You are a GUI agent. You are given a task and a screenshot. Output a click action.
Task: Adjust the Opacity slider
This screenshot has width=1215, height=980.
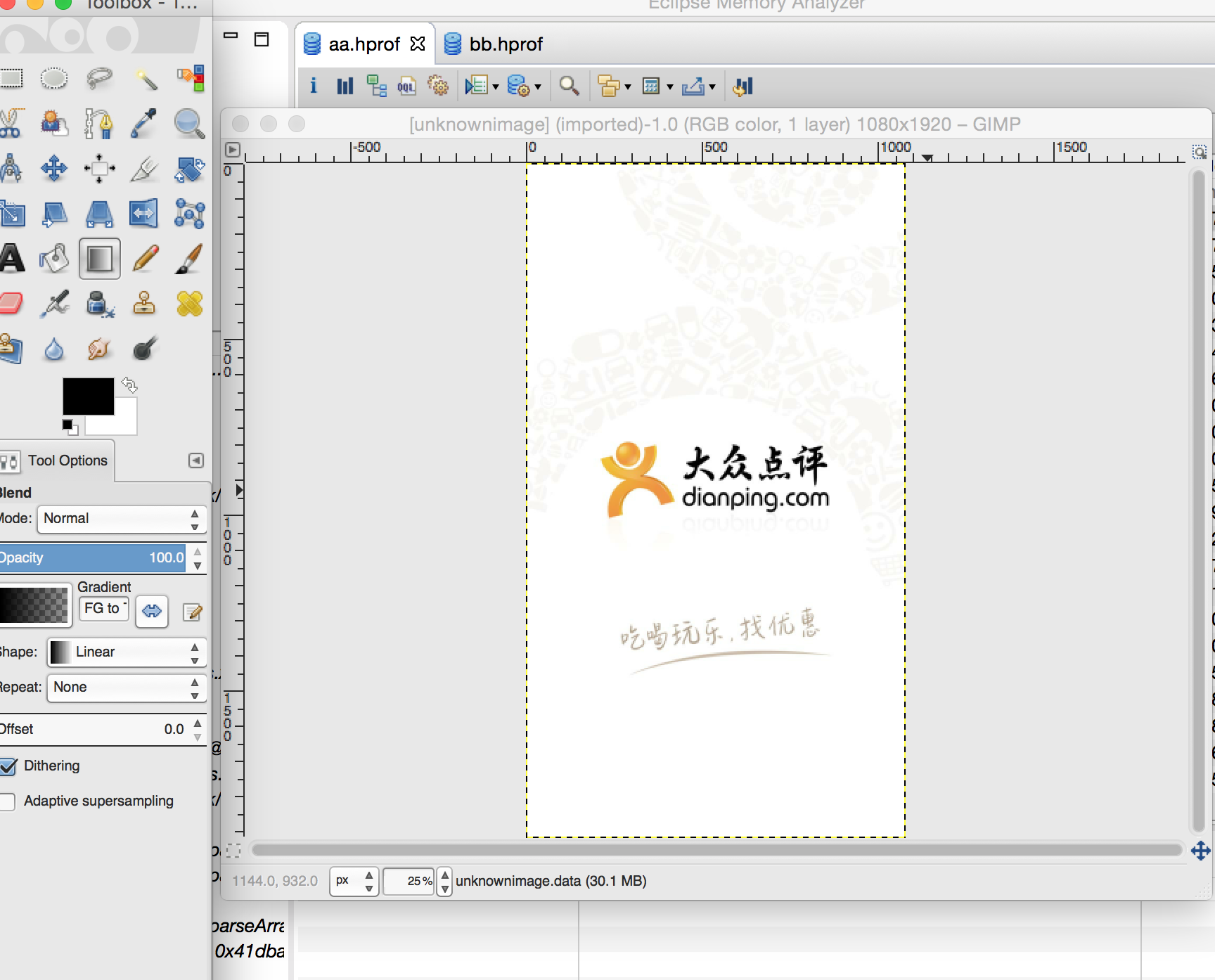[93, 557]
